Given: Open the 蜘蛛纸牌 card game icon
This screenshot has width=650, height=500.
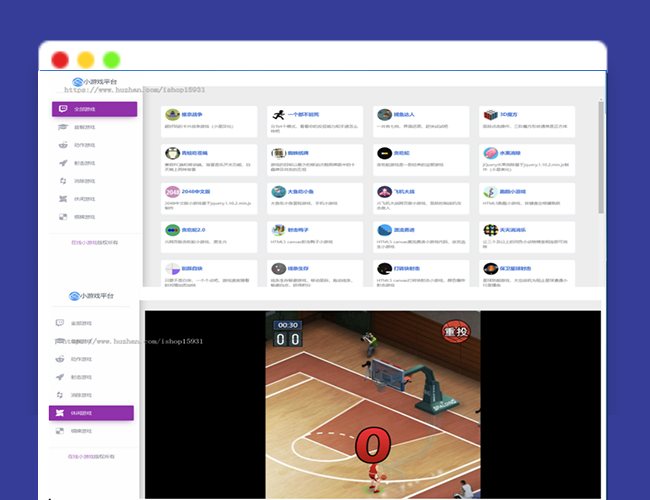Looking at the screenshot, I should click(278, 153).
